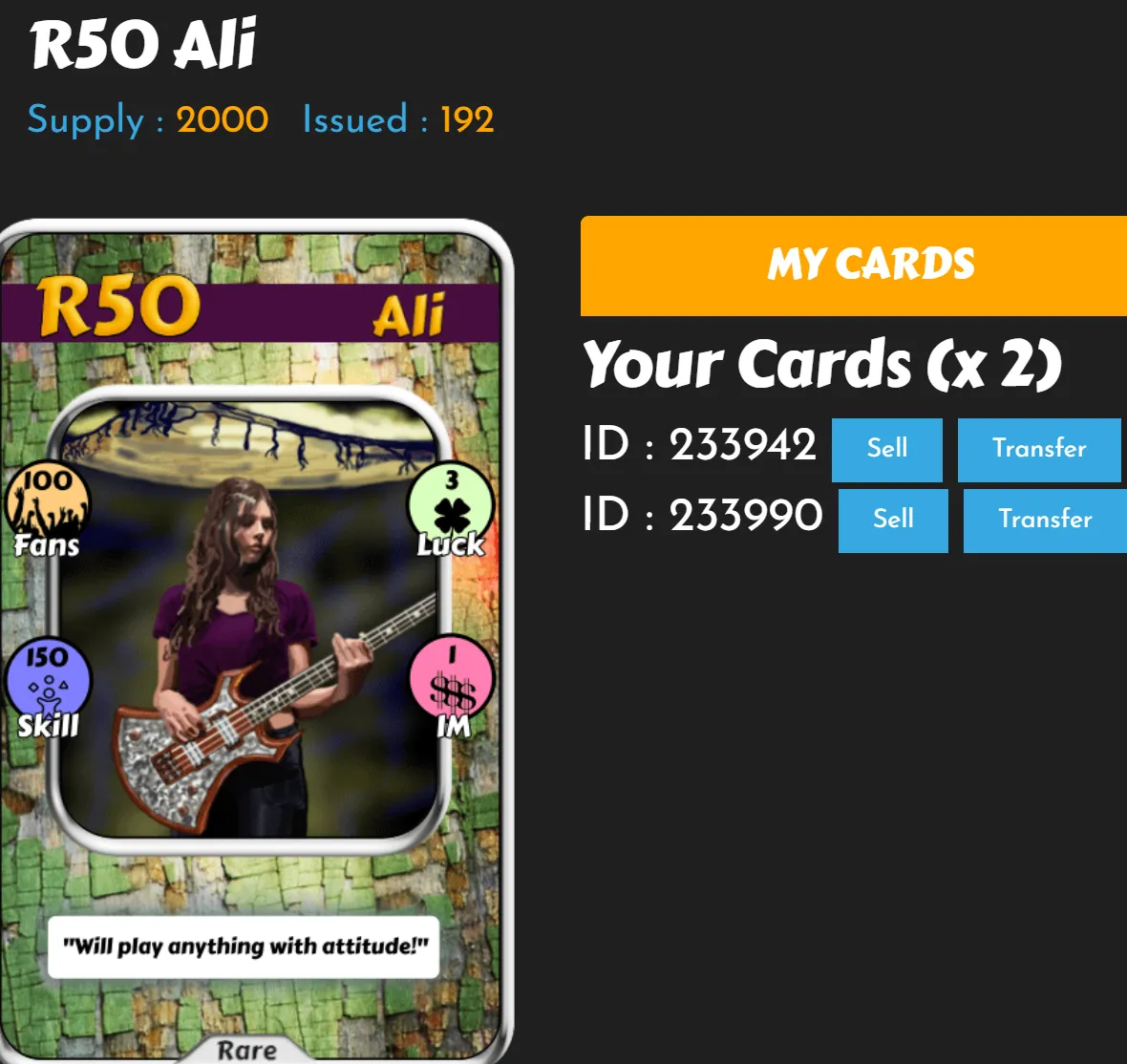Select the ID 233942 text
The width and height of the screenshot is (1127, 1064).
click(699, 443)
